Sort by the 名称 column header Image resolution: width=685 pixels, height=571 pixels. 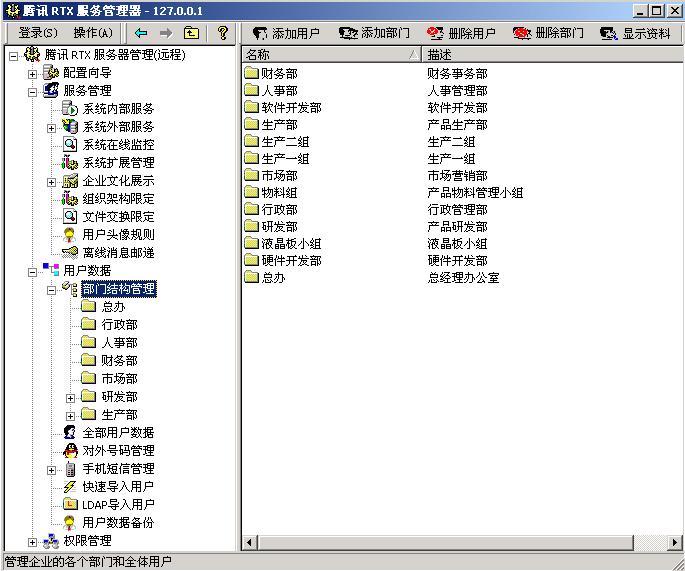[332, 55]
